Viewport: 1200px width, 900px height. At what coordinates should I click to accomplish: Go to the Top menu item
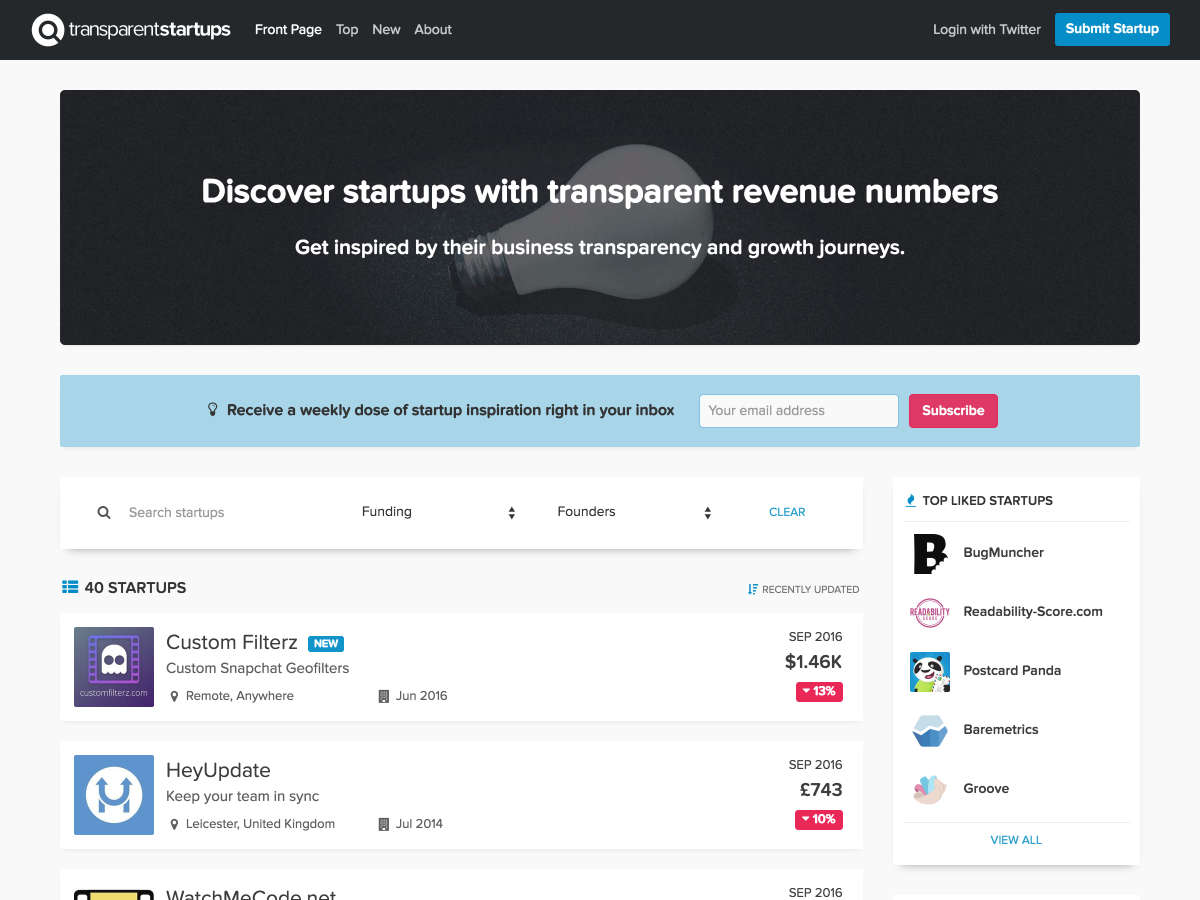point(347,30)
